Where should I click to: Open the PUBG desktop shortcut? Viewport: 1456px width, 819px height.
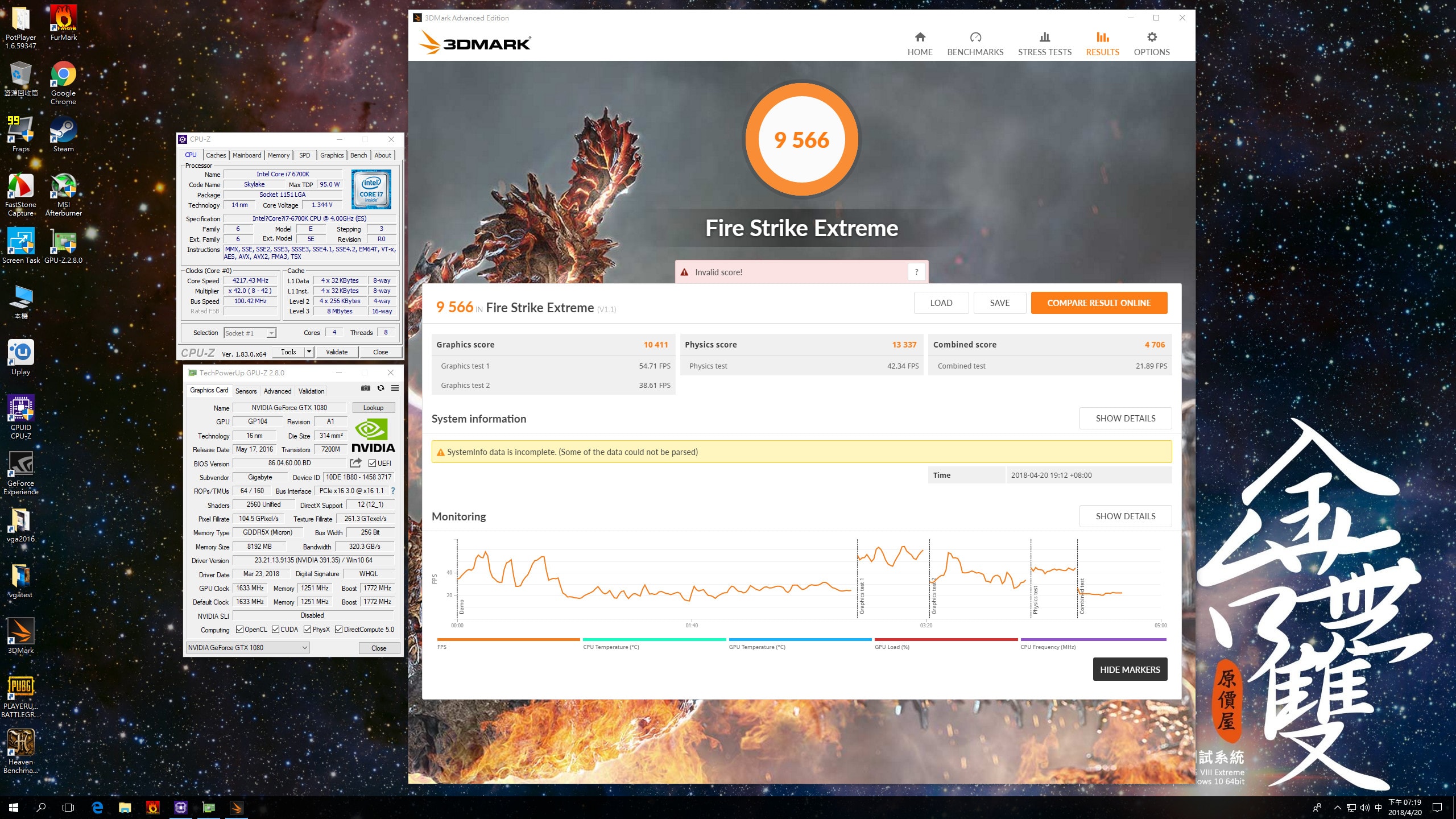click(x=21, y=696)
